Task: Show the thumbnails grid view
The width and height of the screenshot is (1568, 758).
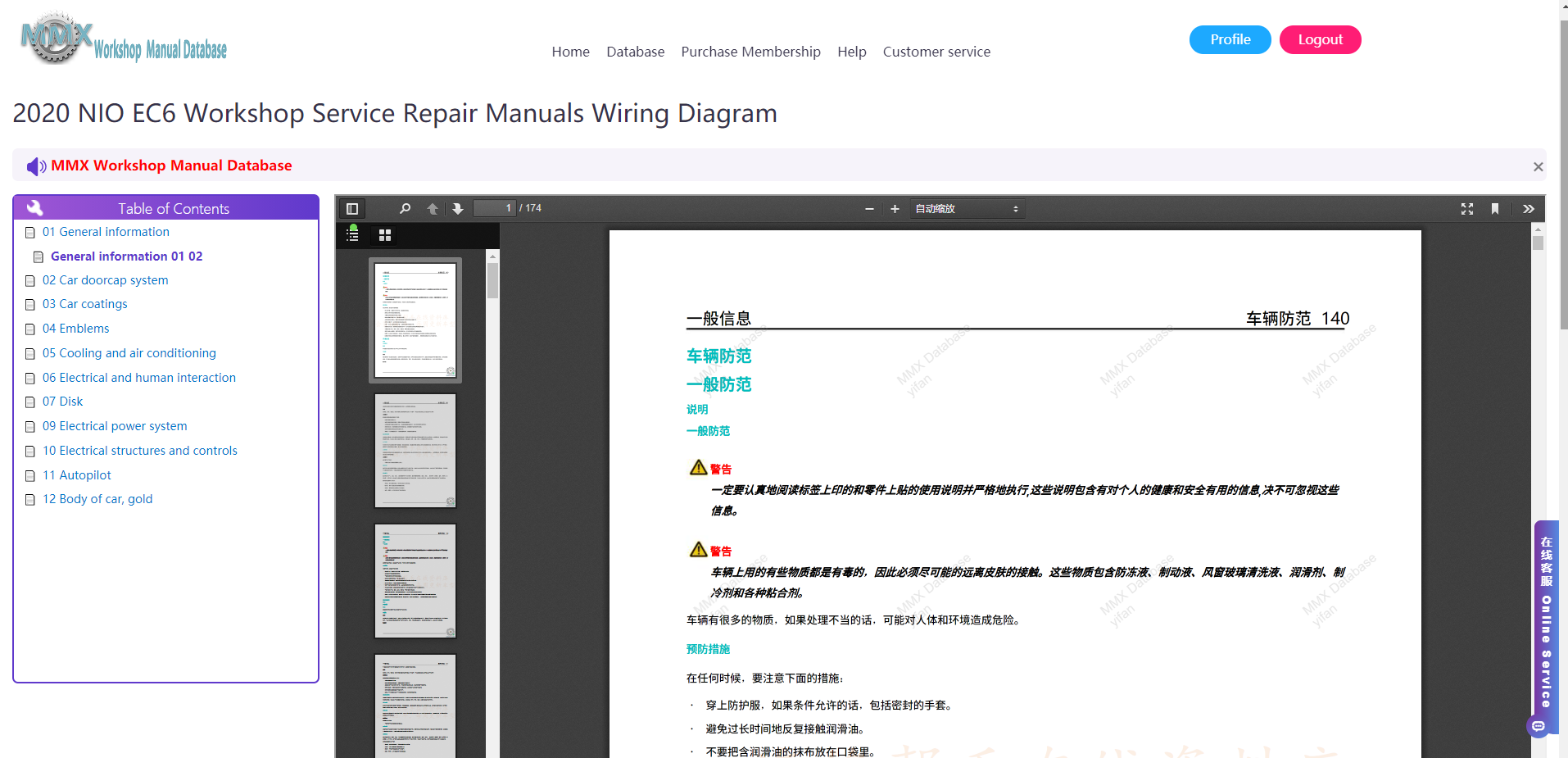Action: (385, 235)
